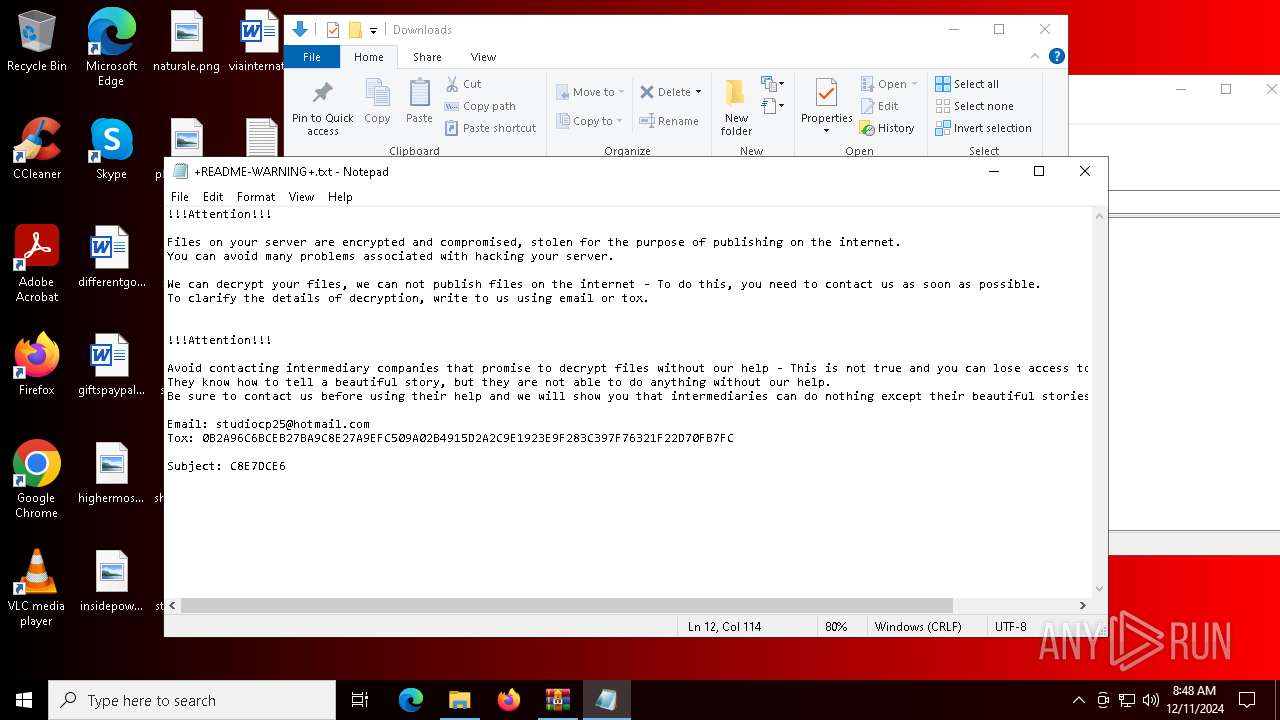Select insidepow image file icon
The image size is (1280, 720).
tap(111, 580)
